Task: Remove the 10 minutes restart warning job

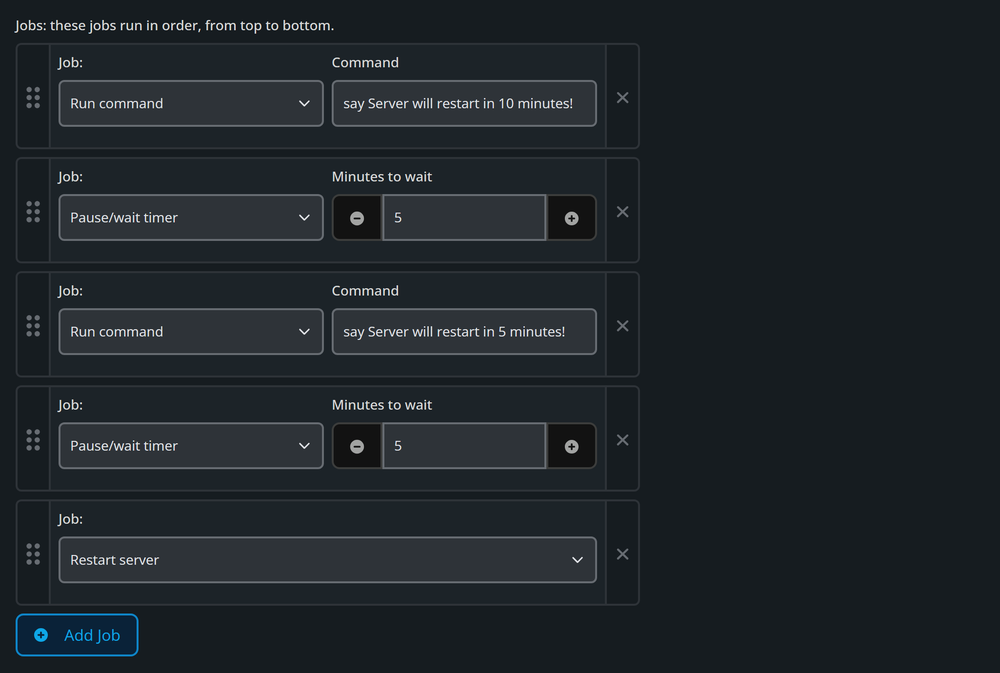Action: tap(622, 98)
